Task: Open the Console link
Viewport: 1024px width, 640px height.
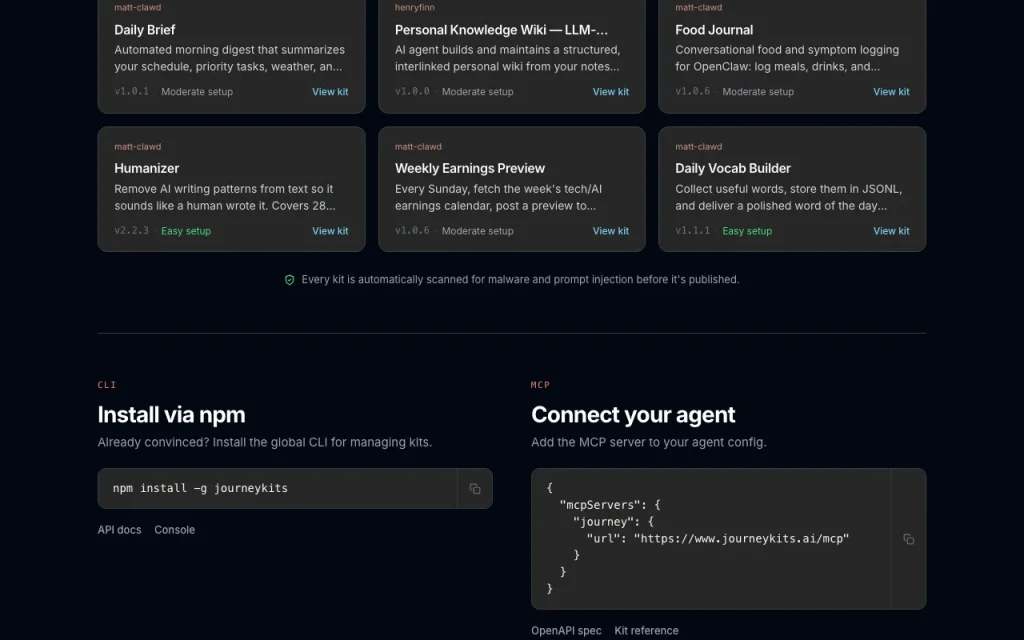Action: point(174,530)
